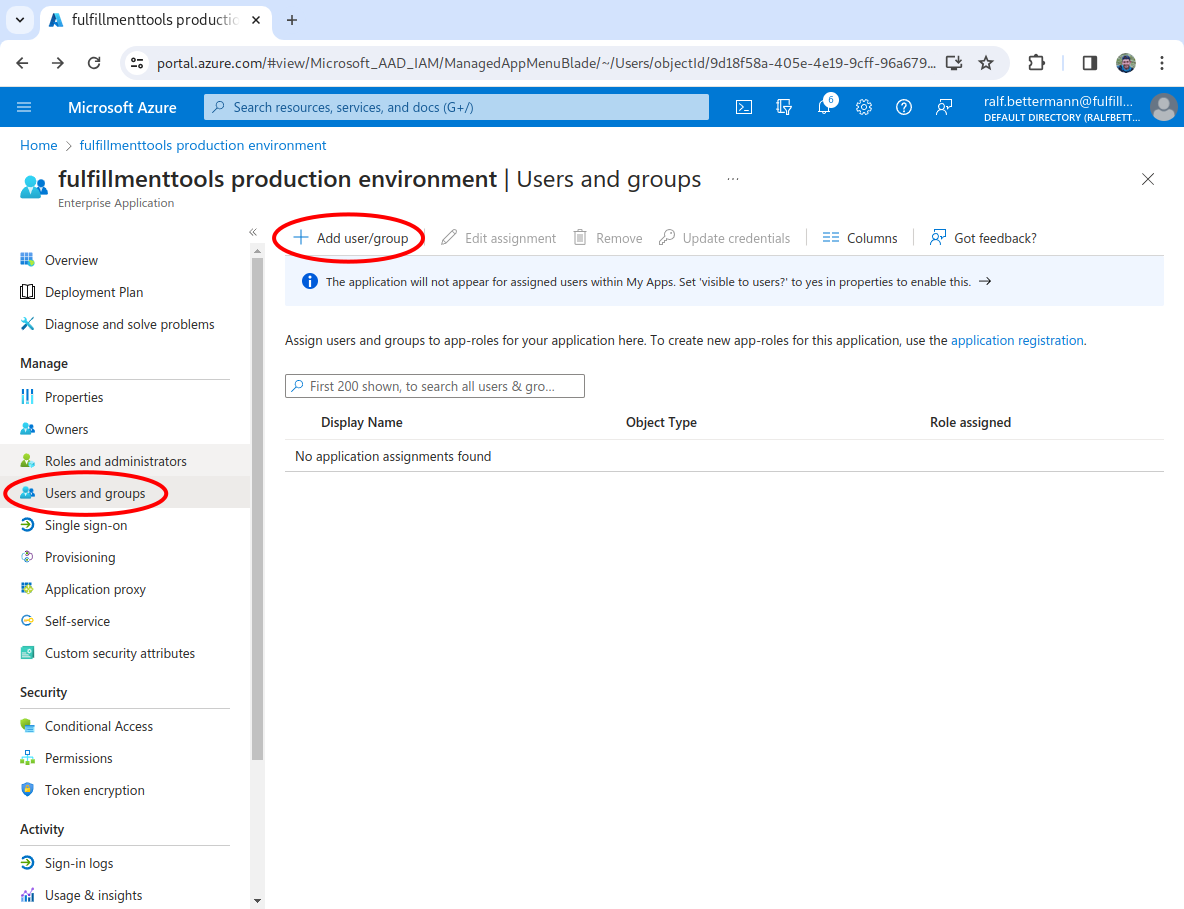Viewport: 1184px width, 909px height.
Task: Click the install app icon in address bar
Action: [954, 63]
